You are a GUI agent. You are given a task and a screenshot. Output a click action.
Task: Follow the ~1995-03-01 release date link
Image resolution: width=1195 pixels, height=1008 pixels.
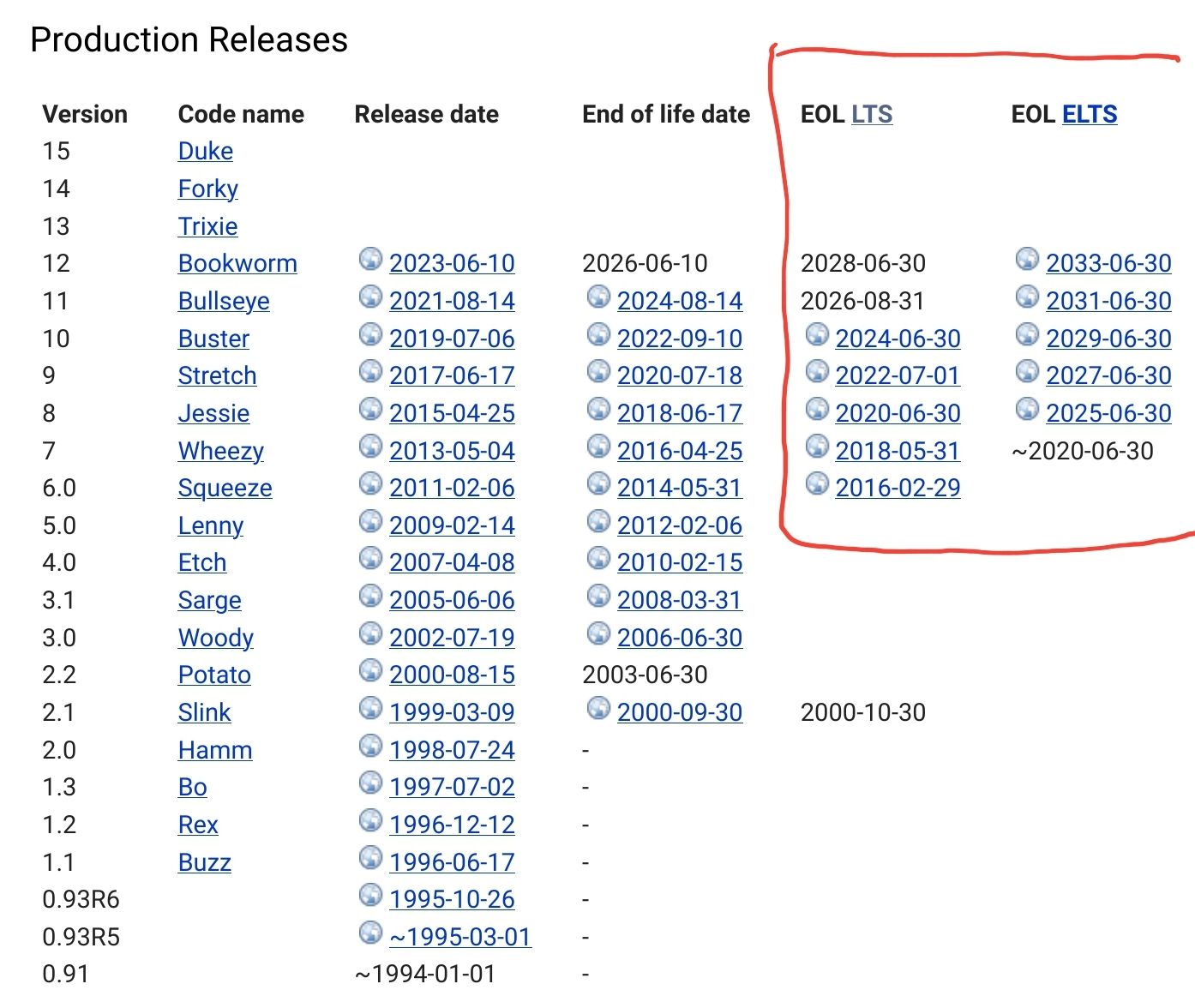tap(460, 937)
